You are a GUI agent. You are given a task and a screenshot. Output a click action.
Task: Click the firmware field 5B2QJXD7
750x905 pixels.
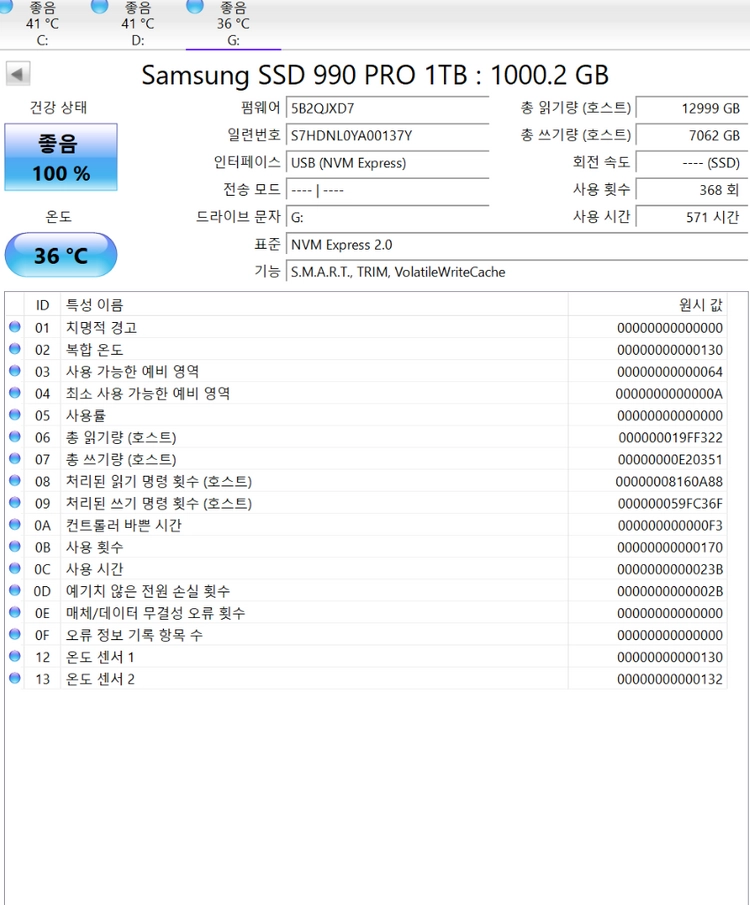(387, 109)
